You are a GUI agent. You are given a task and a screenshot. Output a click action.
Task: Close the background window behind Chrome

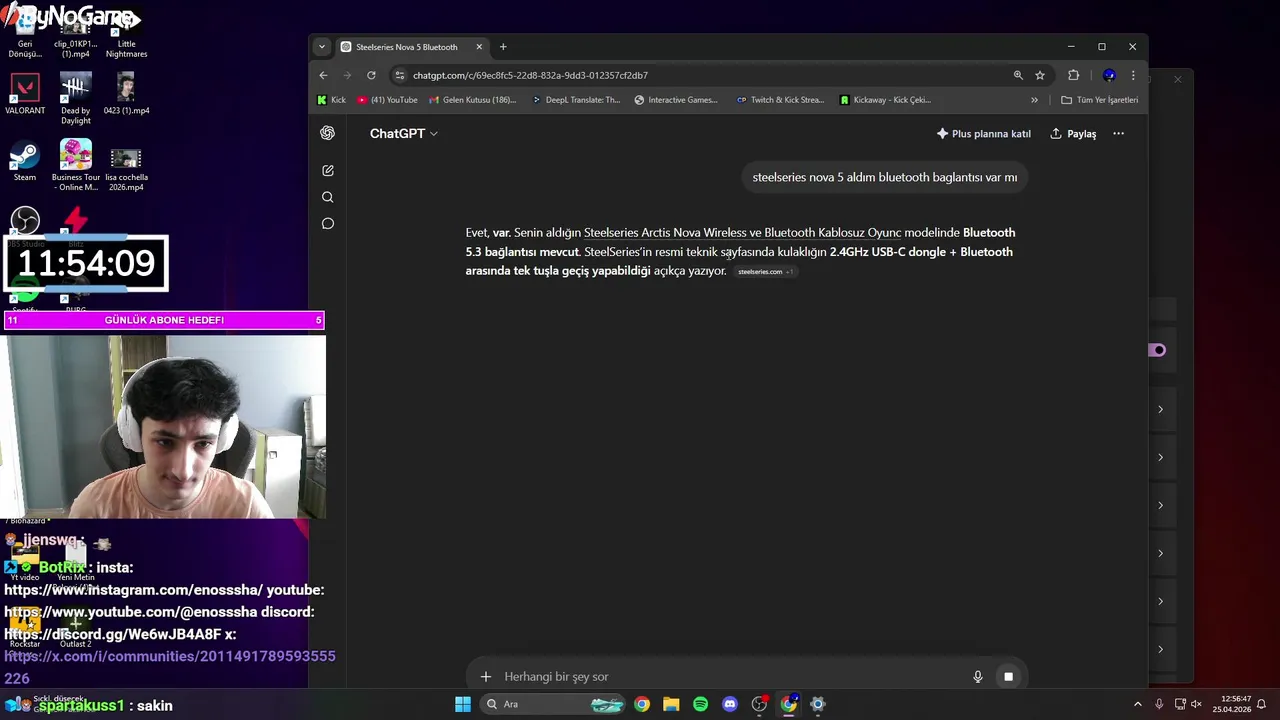[x=1177, y=79]
